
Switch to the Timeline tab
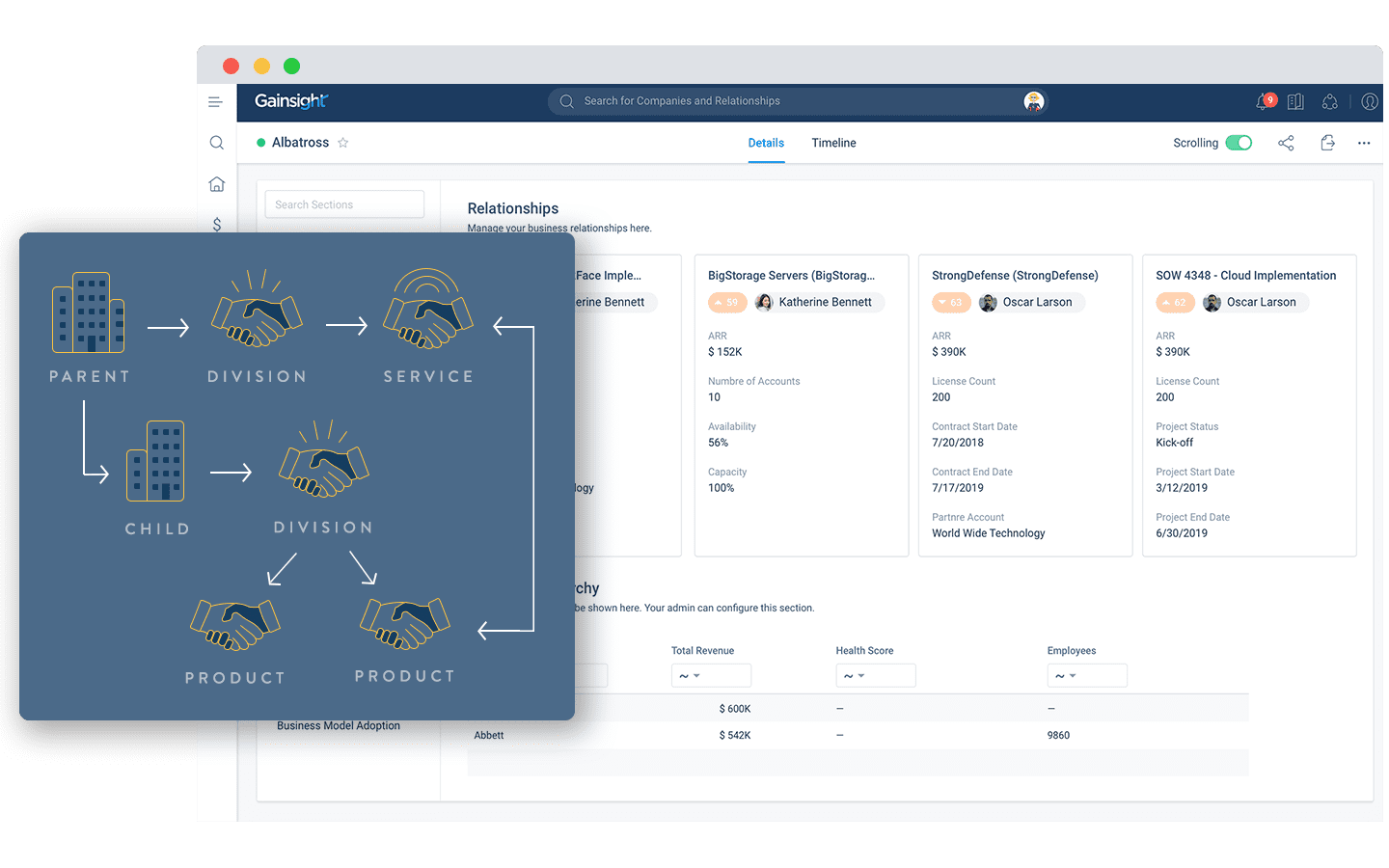(x=833, y=143)
